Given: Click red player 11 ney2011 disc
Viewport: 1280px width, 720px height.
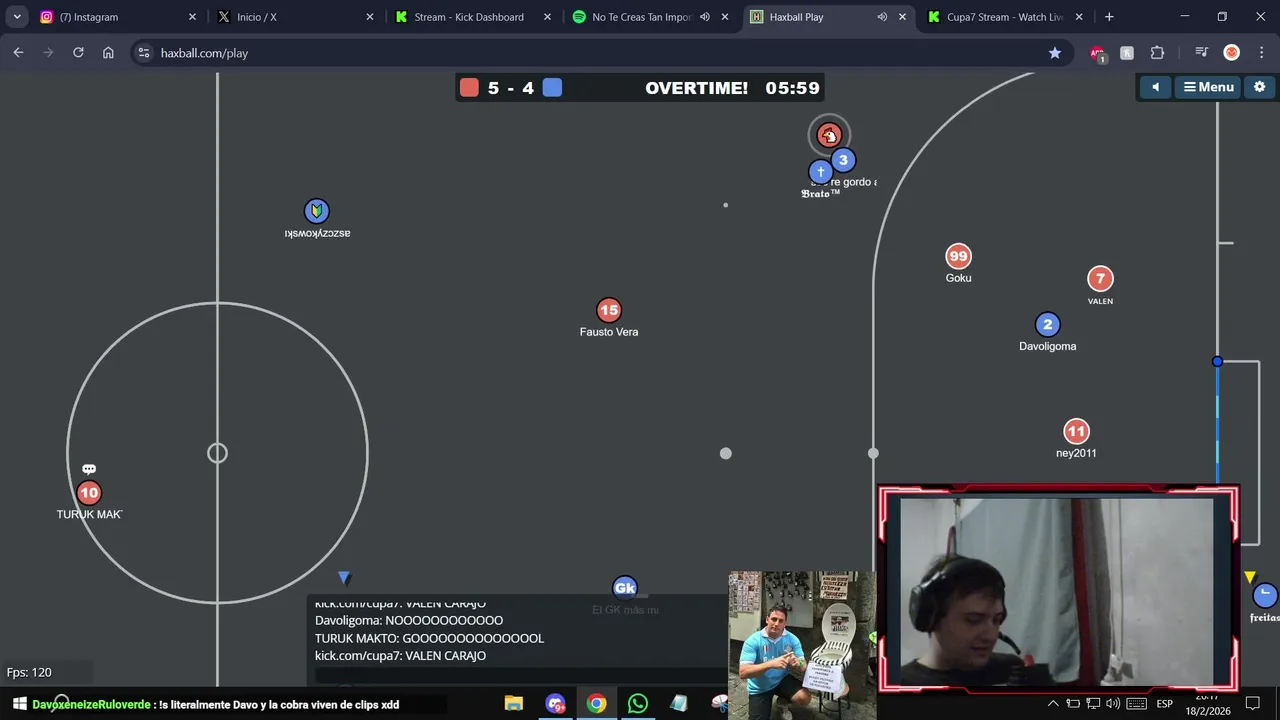Looking at the screenshot, I should pyautogui.click(x=1076, y=432).
